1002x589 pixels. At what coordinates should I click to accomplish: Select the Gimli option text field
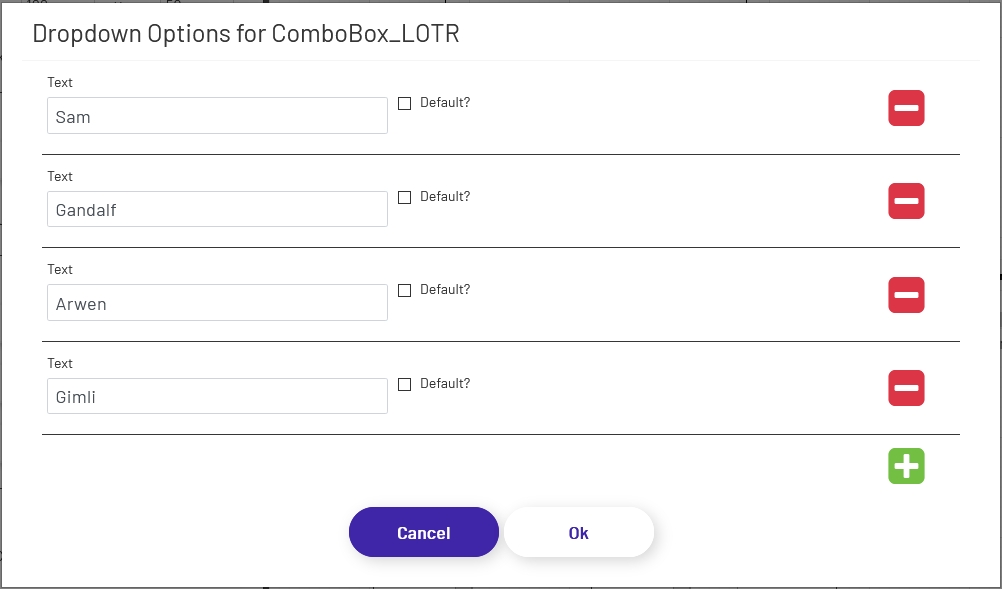217,395
